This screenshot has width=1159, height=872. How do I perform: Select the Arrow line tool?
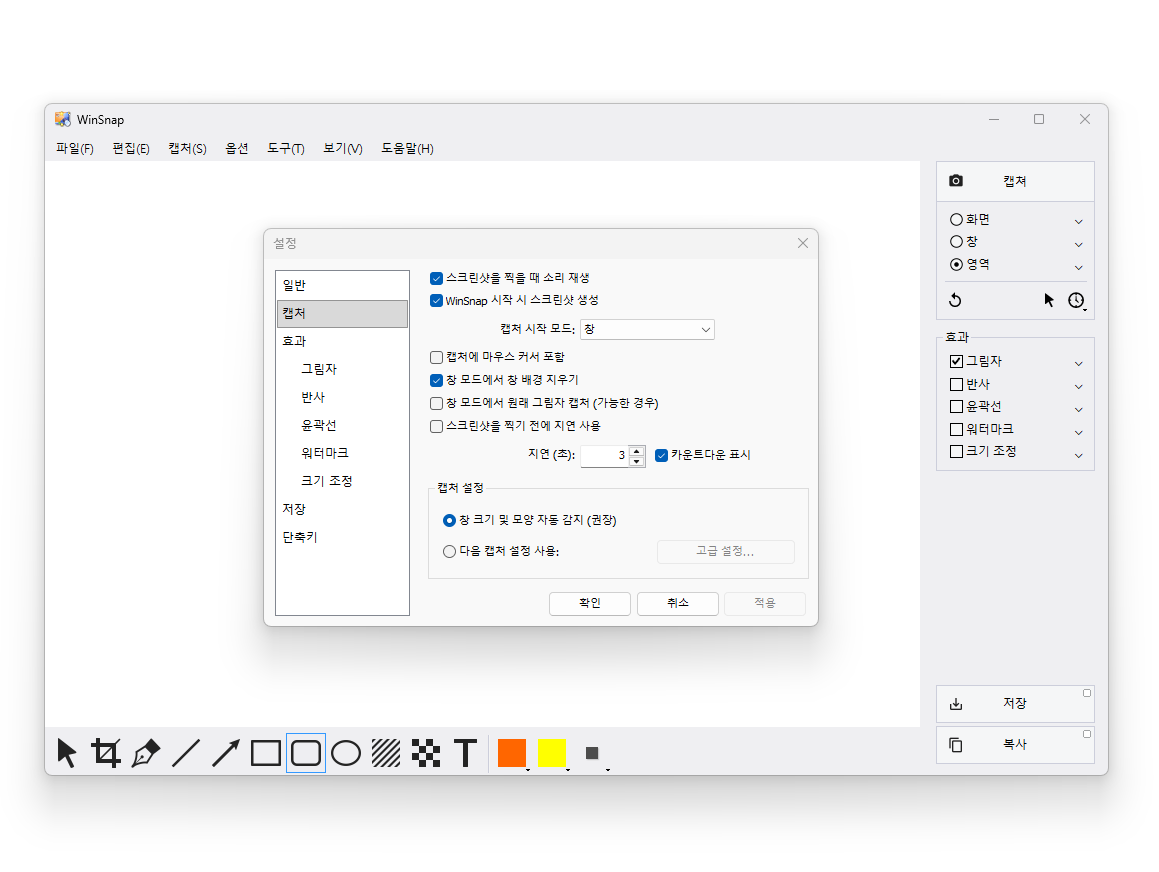pyautogui.click(x=225, y=753)
